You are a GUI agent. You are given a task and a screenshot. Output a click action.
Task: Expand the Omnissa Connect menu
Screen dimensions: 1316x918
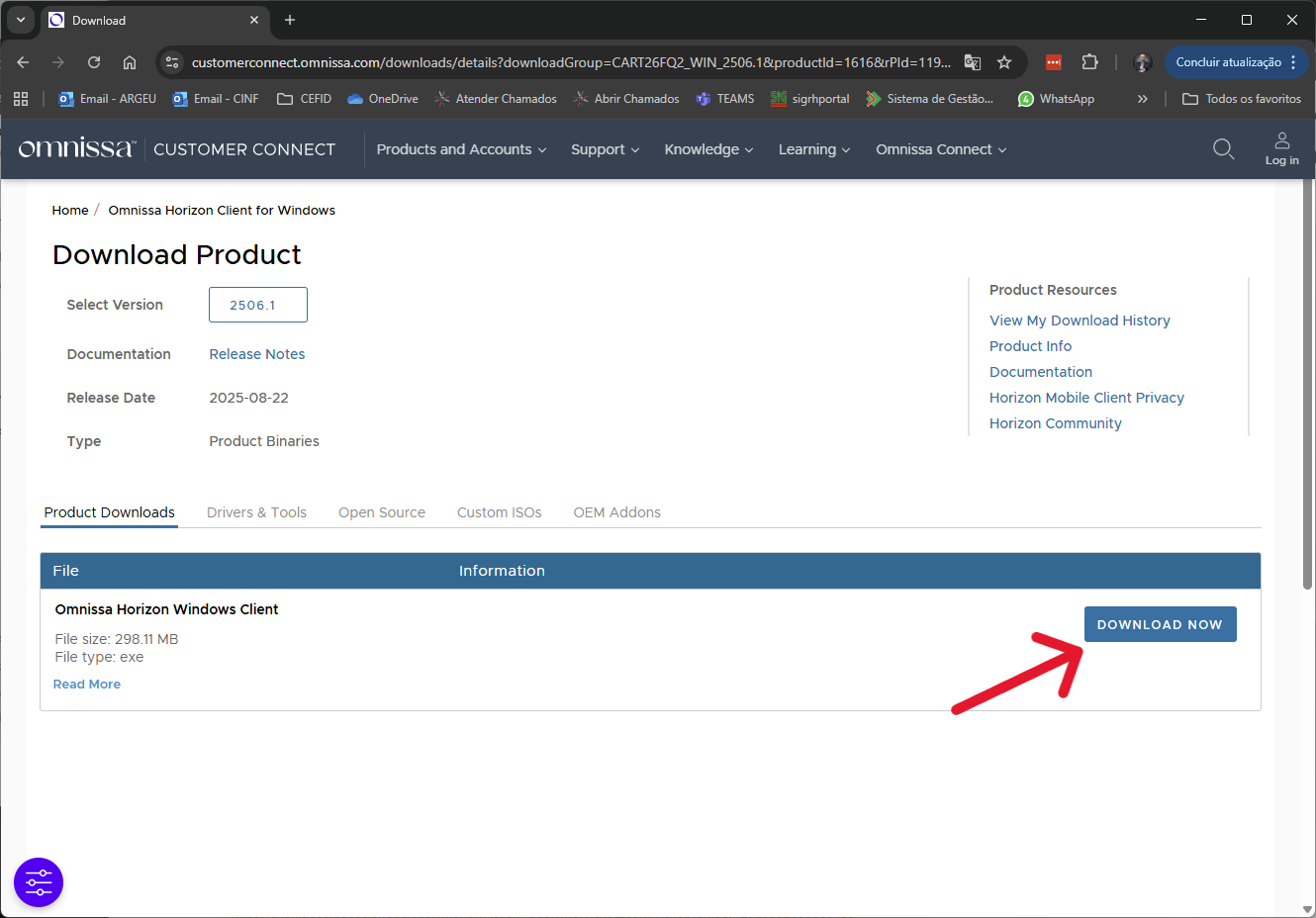(x=940, y=149)
